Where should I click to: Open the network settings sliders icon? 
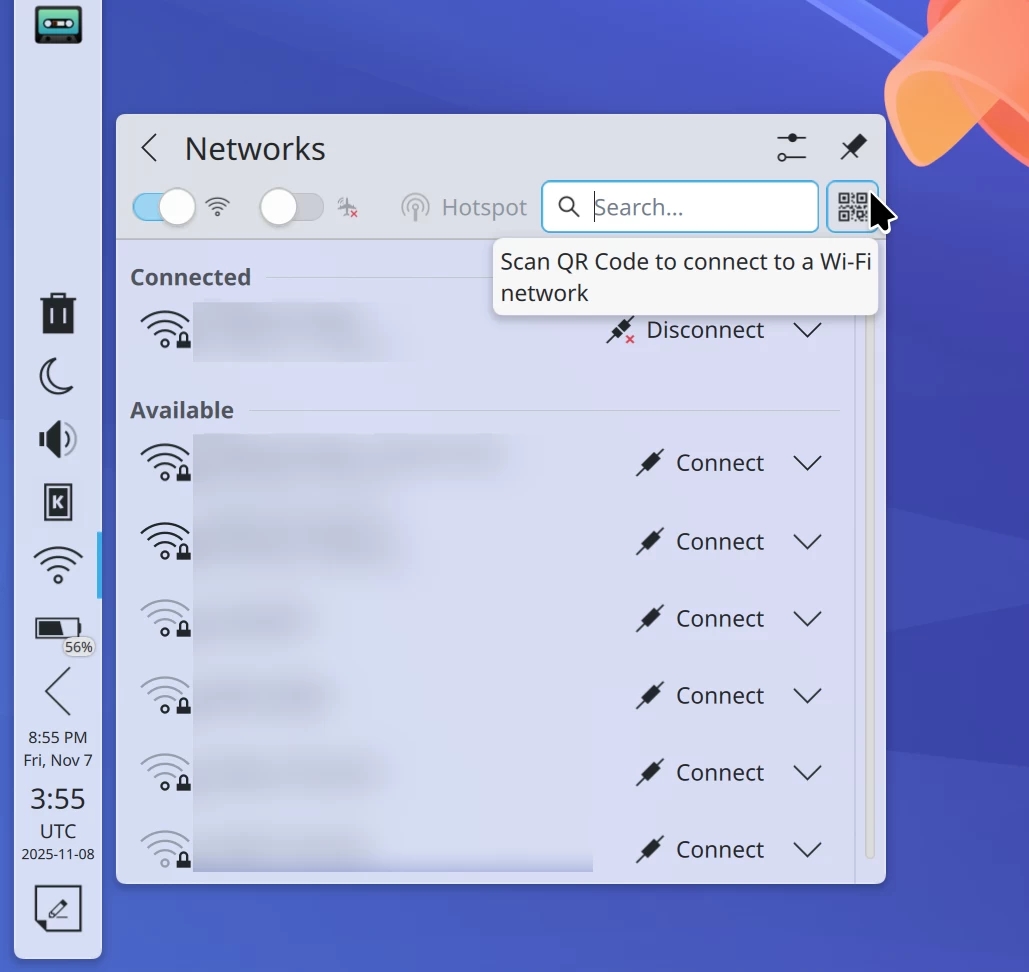[x=791, y=146]
